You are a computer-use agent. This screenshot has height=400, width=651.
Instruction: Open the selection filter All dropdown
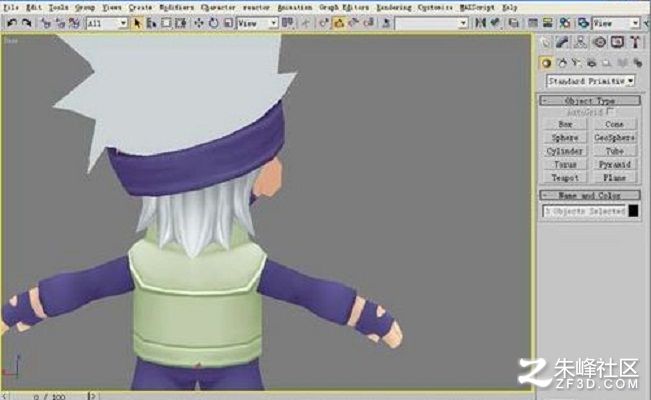(107, 23)
